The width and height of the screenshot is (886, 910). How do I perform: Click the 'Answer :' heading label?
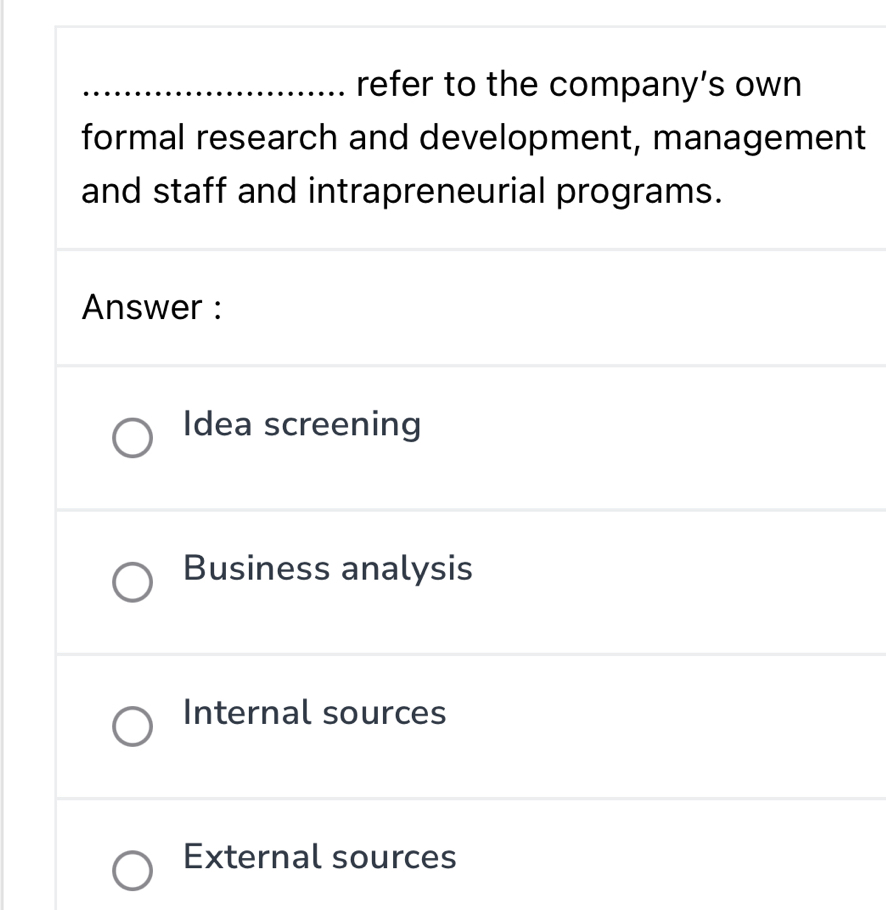point(152,307)
